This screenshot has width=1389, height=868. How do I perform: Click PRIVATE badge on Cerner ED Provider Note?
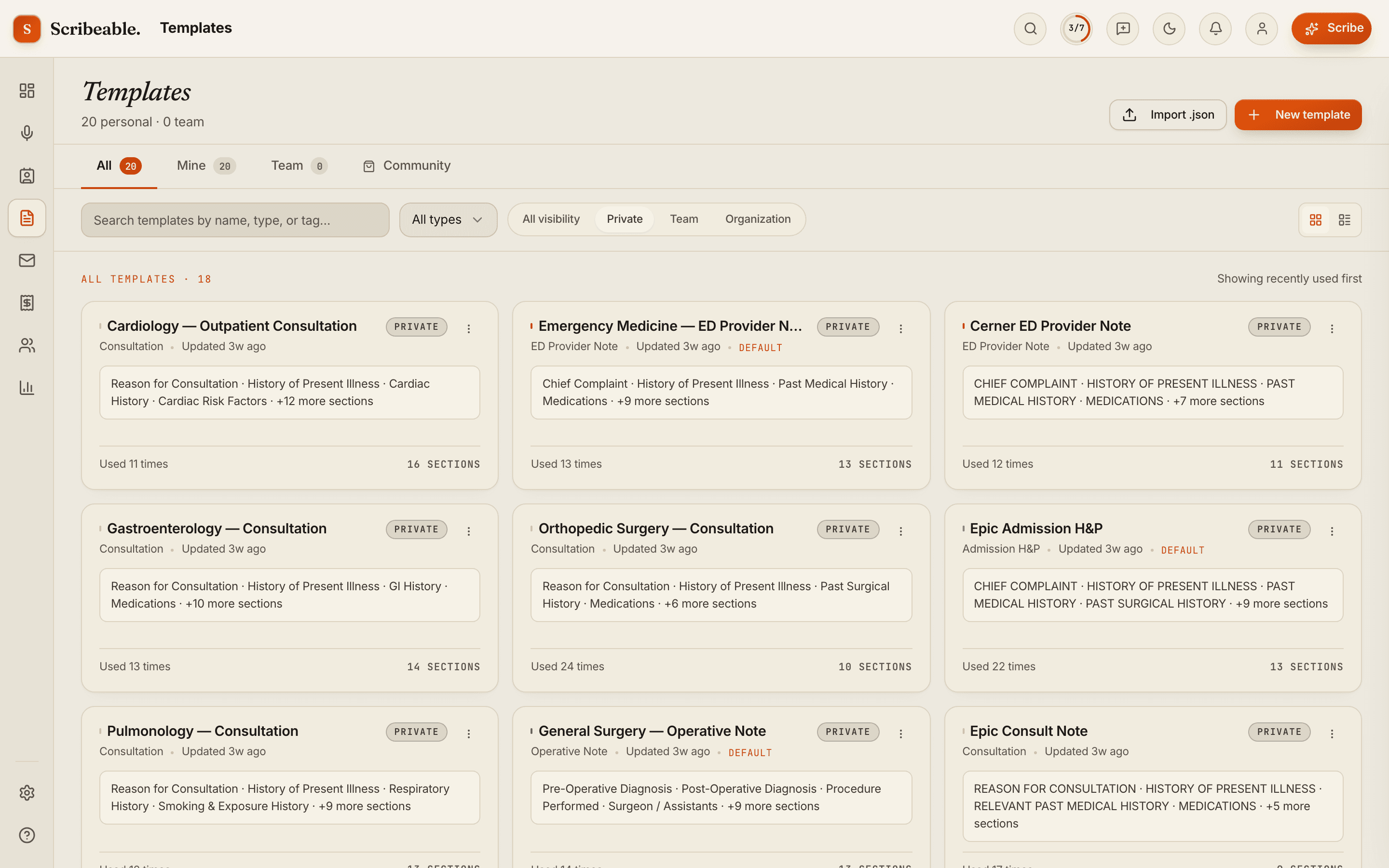point(1279,326)
